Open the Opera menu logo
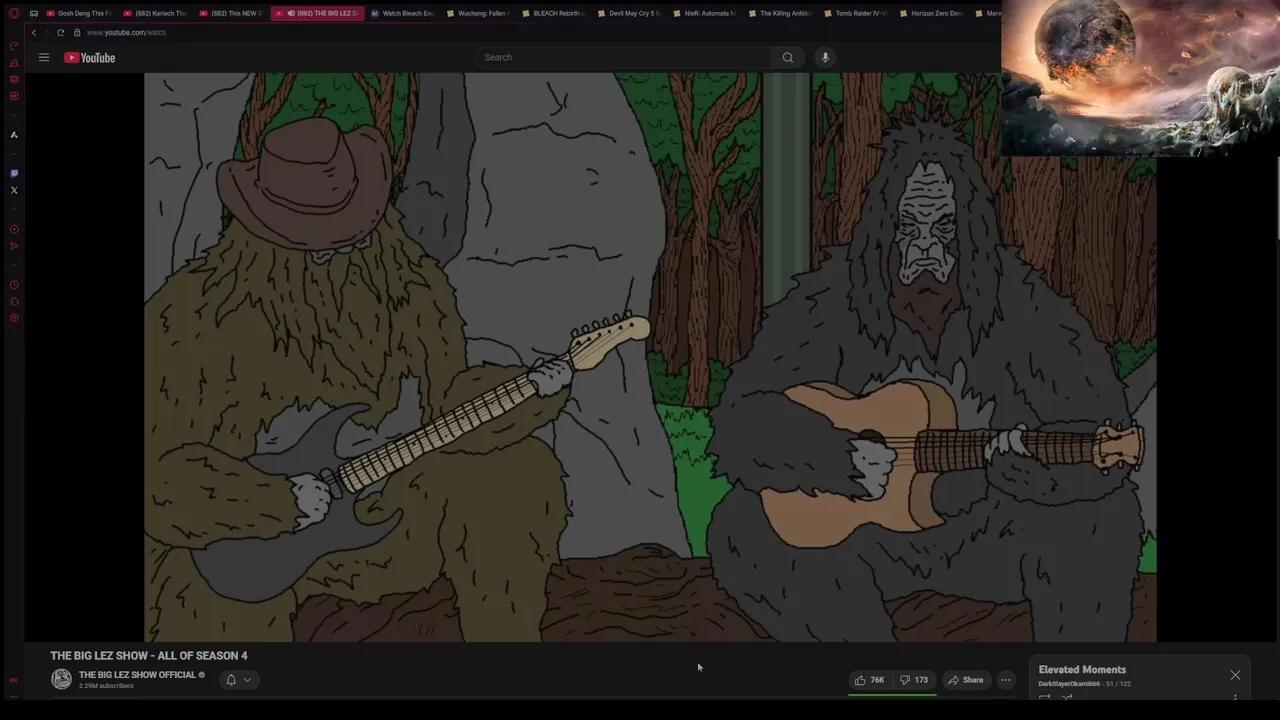Image resolution: width=1280 pixels, height=720 pixels. (x=14, y=13)
